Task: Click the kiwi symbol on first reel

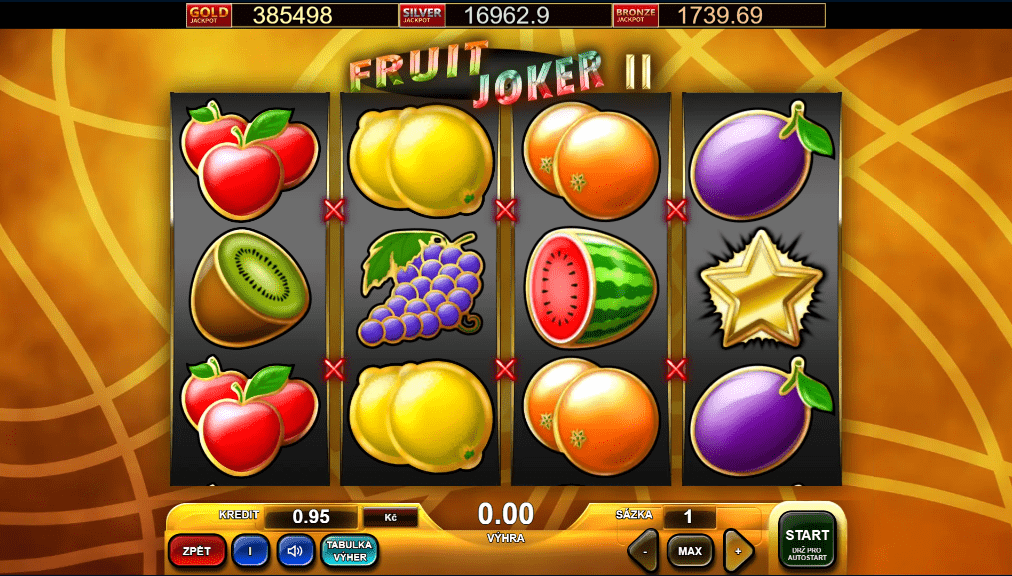Action: click(250, 287)
